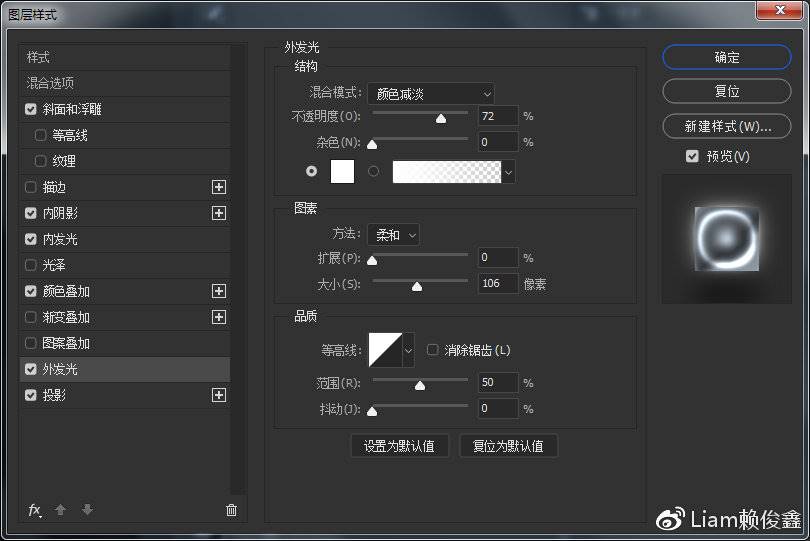Image resolution: width=810 pixels, height=541 pixels.
Task: Toggle the 内发光 checkbox
Action: pos(31,239)
